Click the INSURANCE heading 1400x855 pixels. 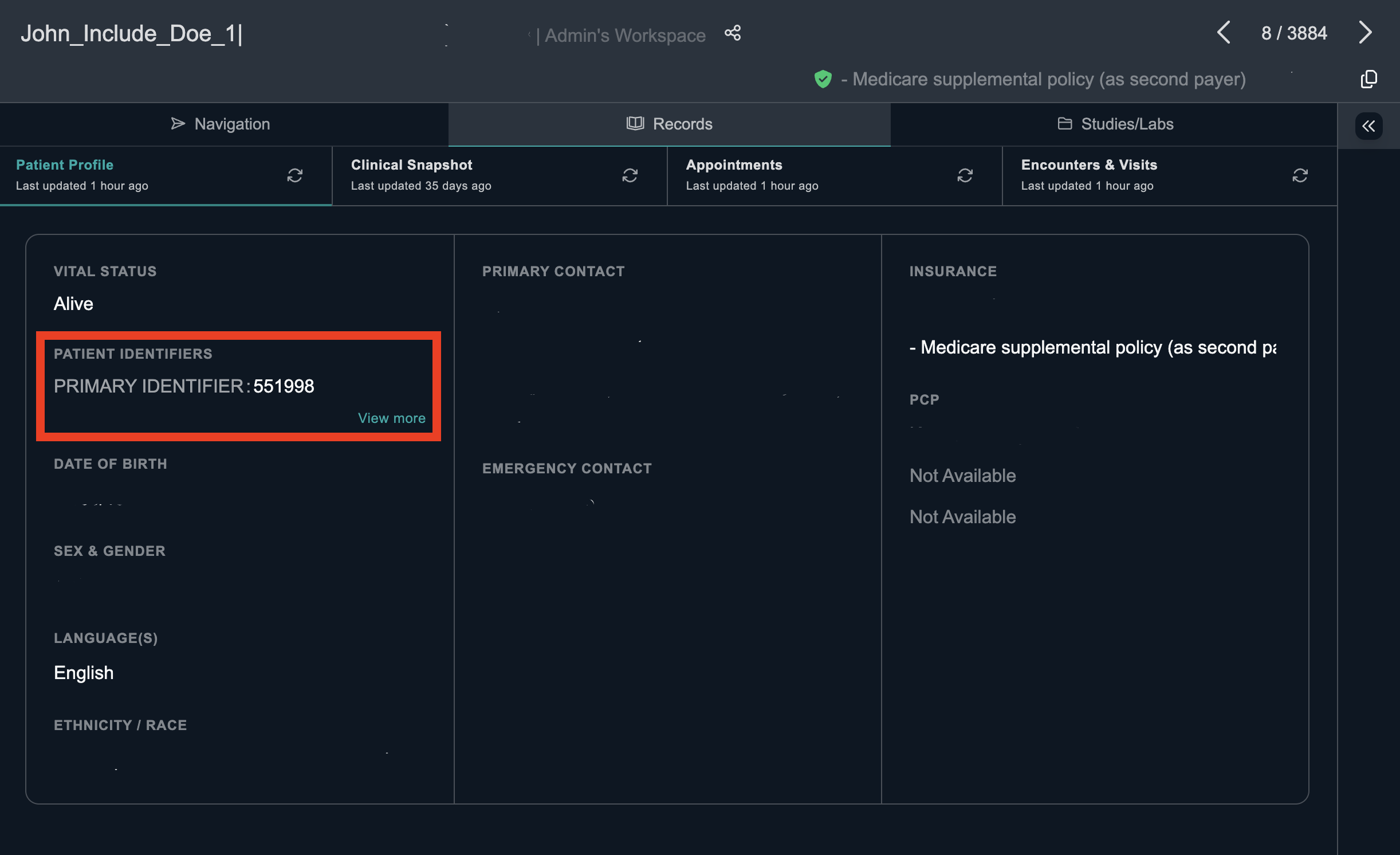tap(953, 272)
